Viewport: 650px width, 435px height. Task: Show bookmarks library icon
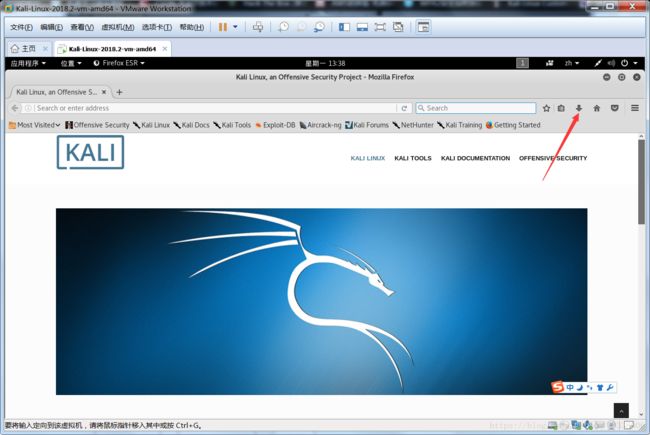(x=561, y=108)
